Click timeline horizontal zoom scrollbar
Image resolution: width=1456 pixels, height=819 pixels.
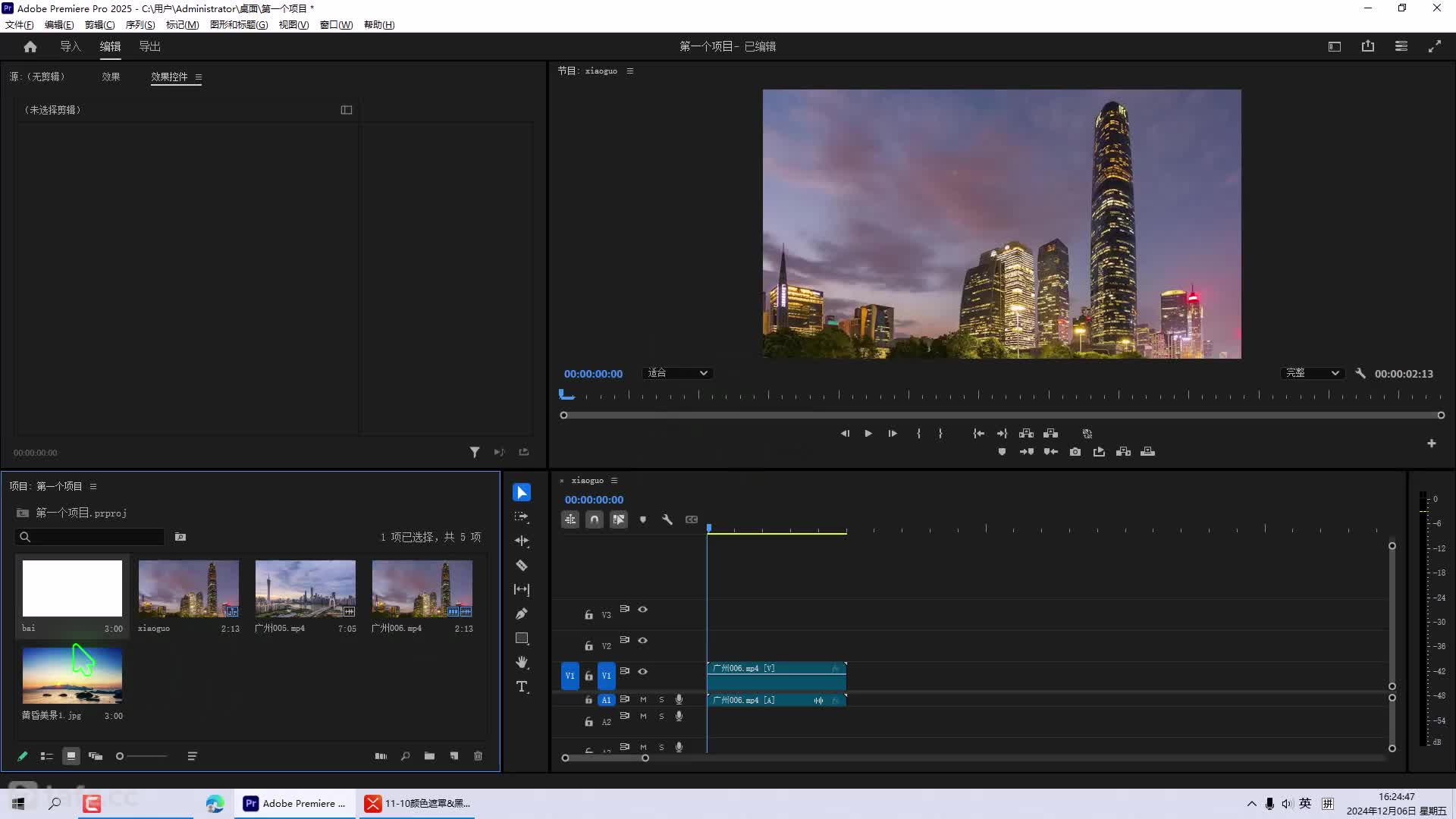[605, 758]
